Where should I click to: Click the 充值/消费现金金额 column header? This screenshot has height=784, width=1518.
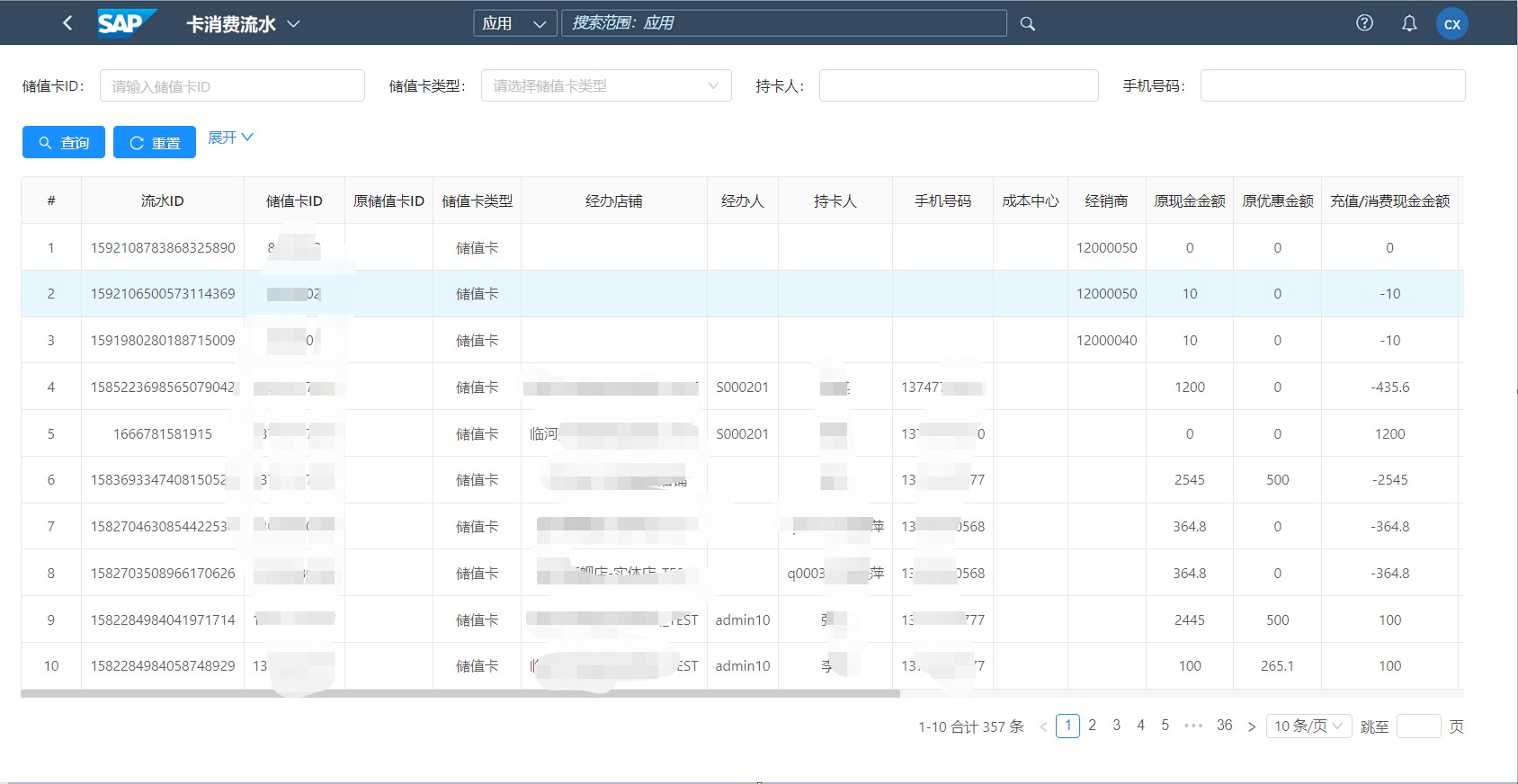(1389, 201)
